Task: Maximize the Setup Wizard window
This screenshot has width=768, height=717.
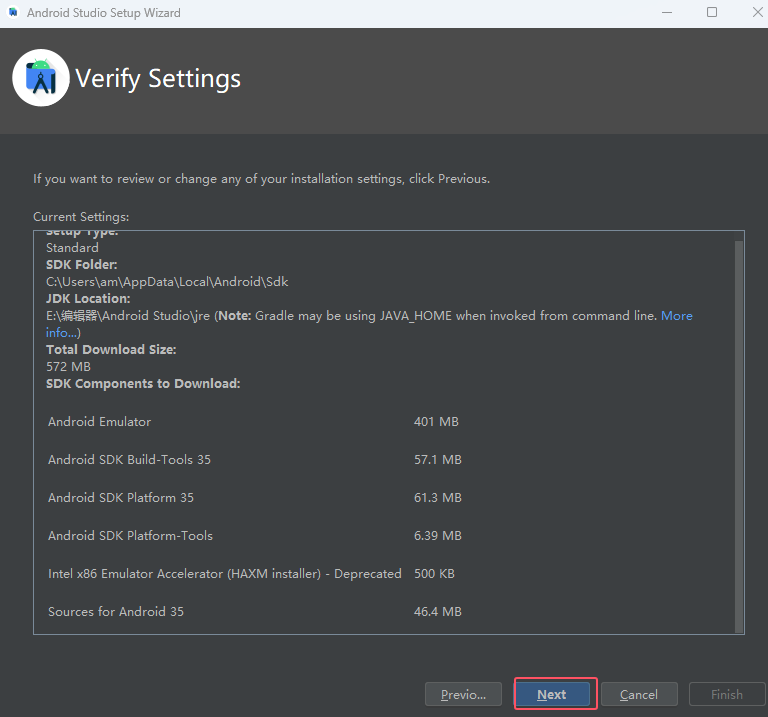Action: pyautogui.click(x=712, y=12)
